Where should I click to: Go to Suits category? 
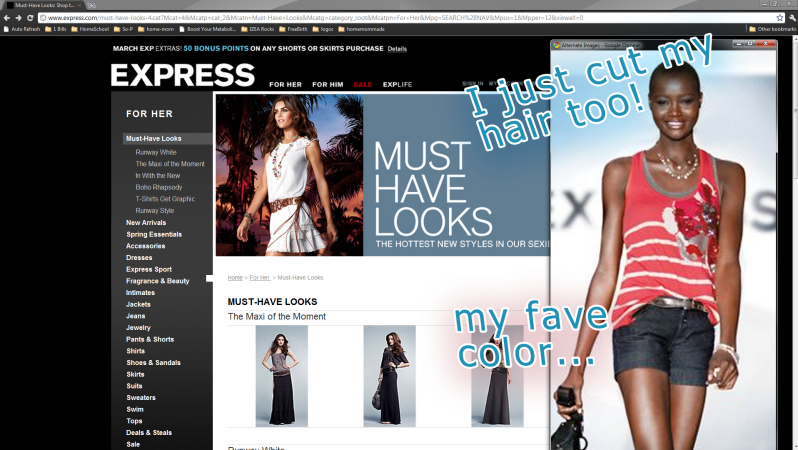(x=134, y=386)
